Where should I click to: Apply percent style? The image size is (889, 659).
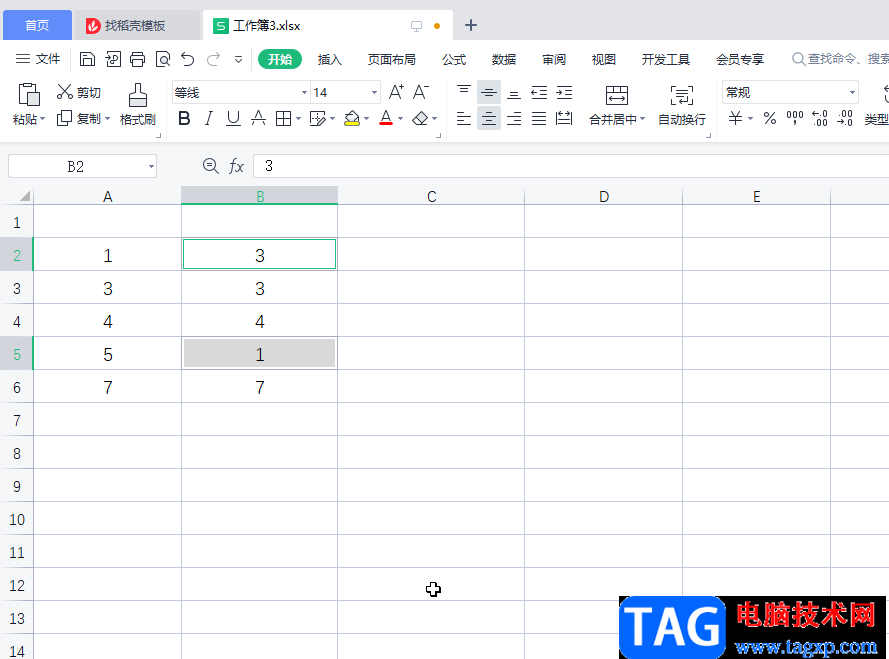[x=769, y=119]
